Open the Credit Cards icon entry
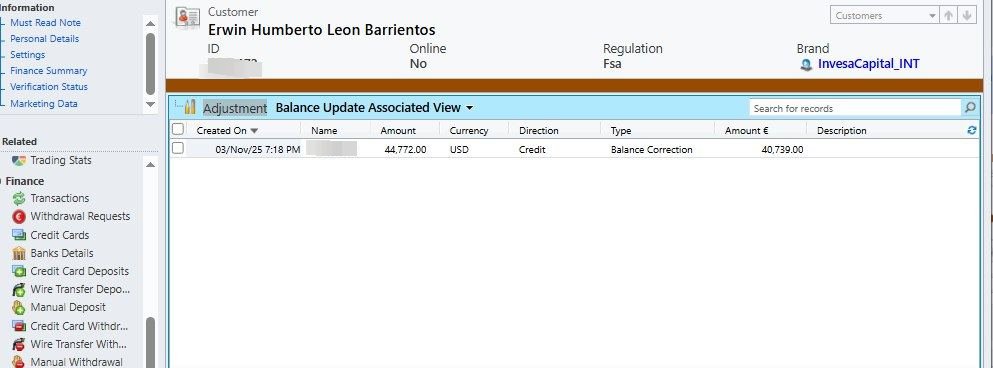 click(19, 235)
